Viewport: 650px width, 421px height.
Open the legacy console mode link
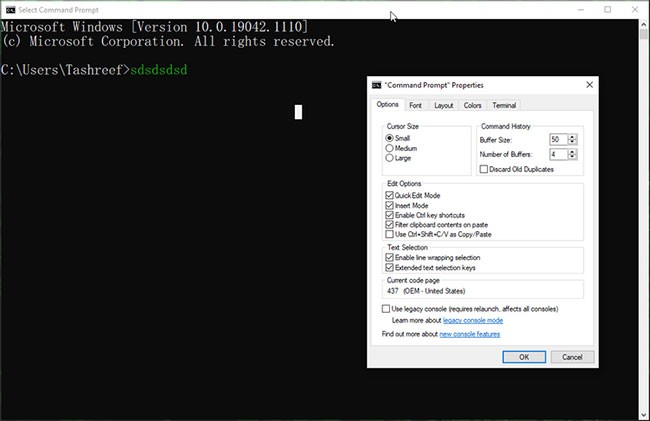tap(472, 320)
